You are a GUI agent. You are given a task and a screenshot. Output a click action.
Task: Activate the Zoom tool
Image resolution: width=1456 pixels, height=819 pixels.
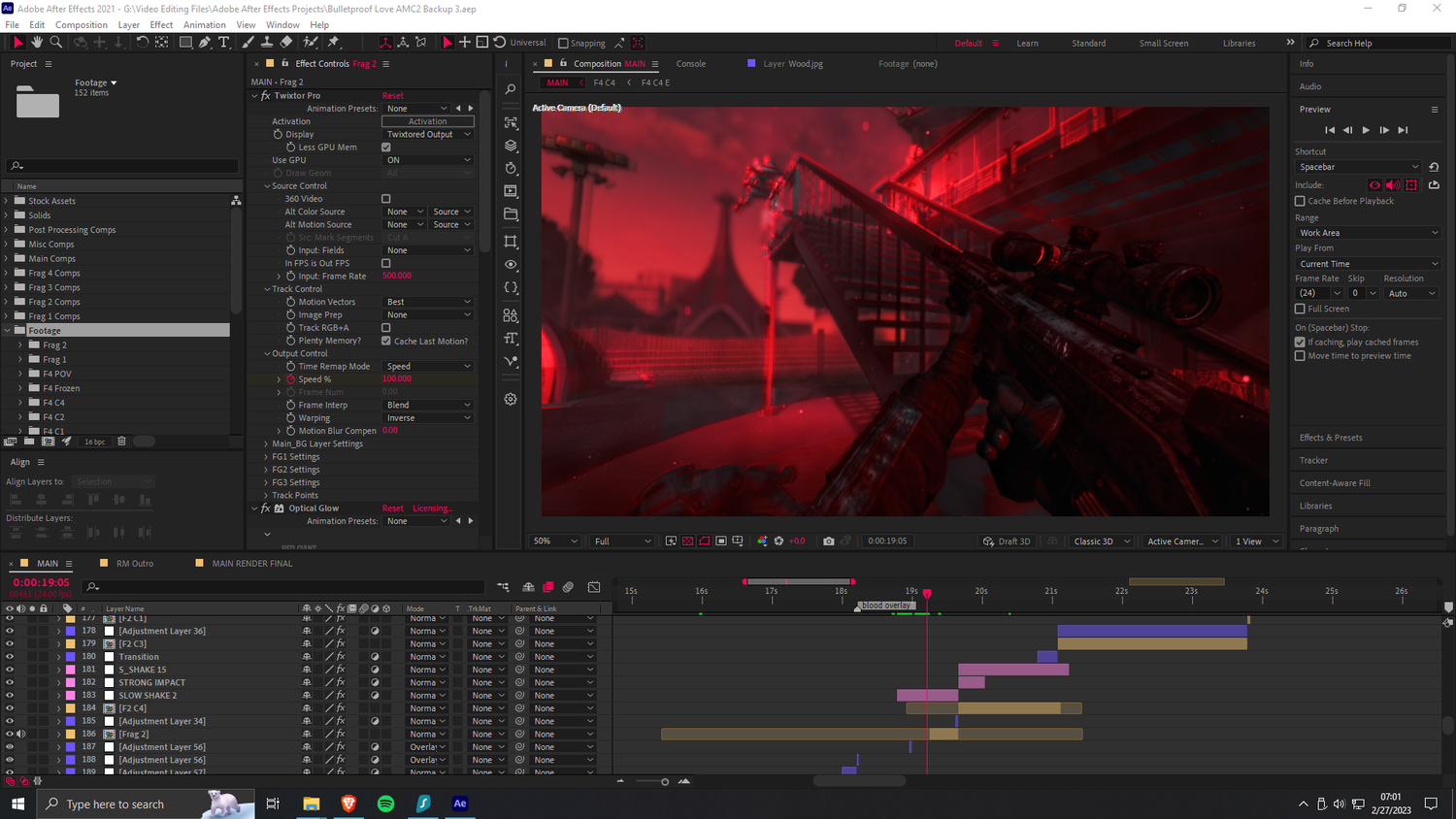55,43
